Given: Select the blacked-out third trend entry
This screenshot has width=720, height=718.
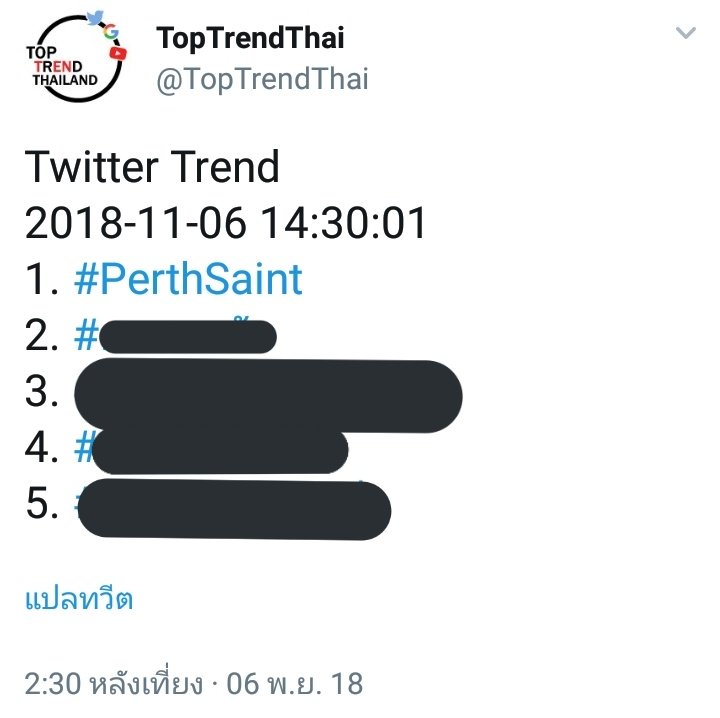Looking at the screenshot, I should (x=268, y=396).
